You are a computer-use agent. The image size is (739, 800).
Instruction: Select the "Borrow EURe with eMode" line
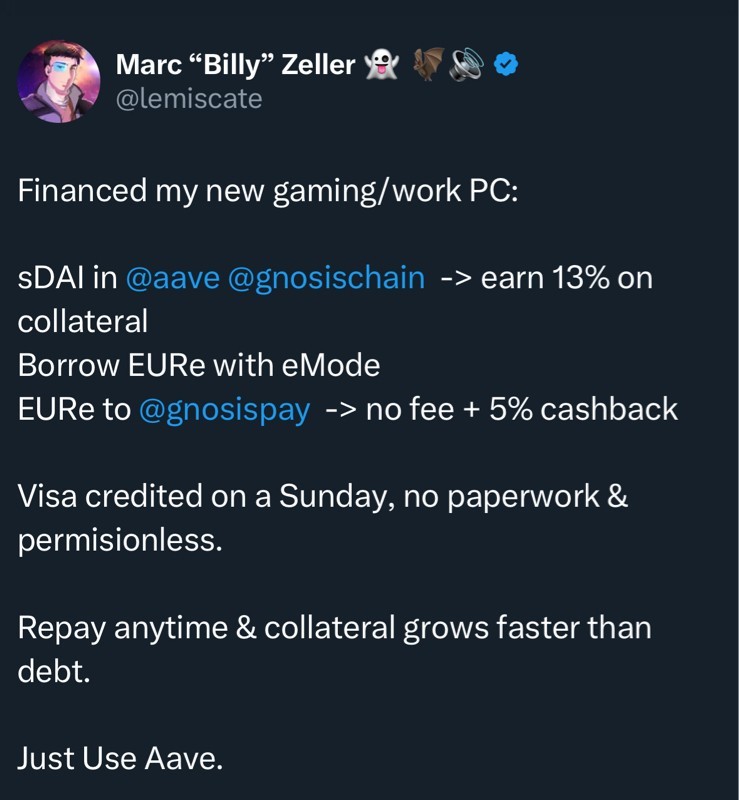[199, 365]
